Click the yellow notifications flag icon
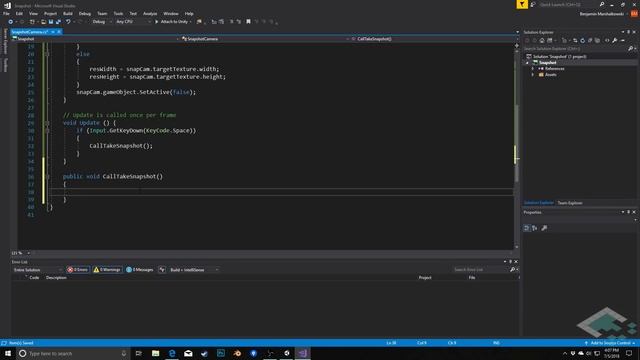The image size is (640, 360). point(522,4)
